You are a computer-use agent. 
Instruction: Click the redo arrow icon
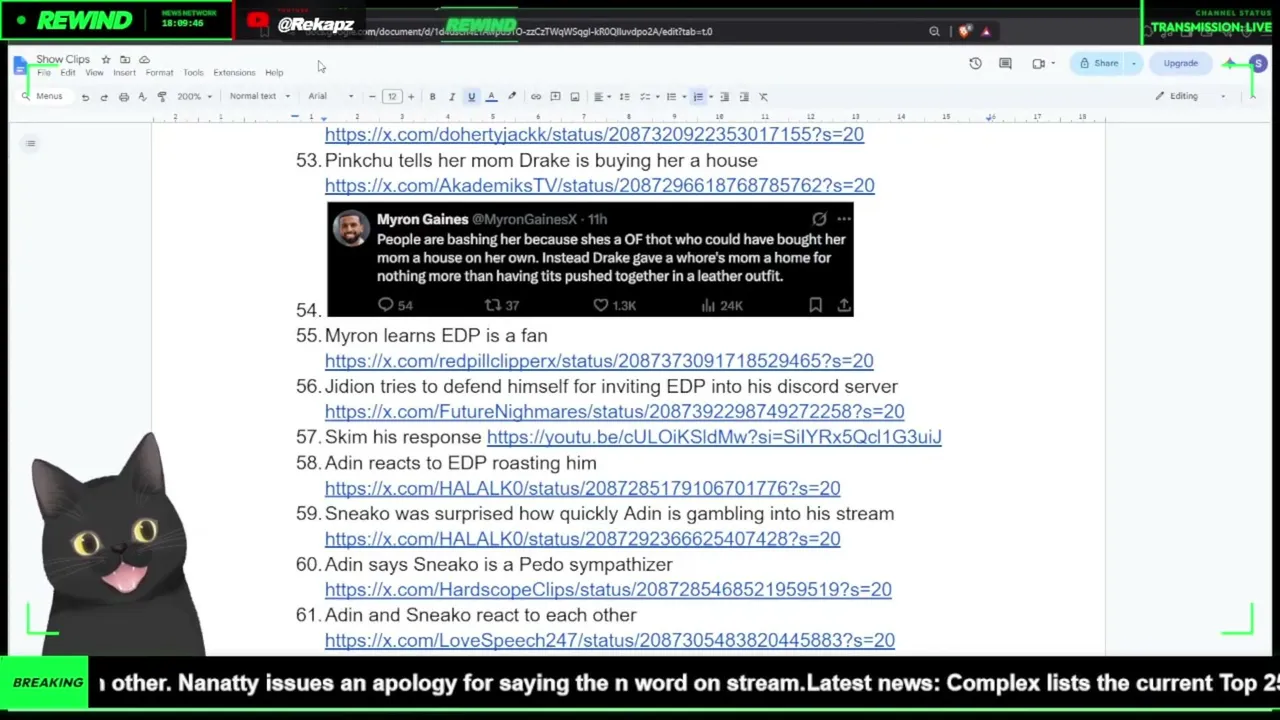pos(104,97)
